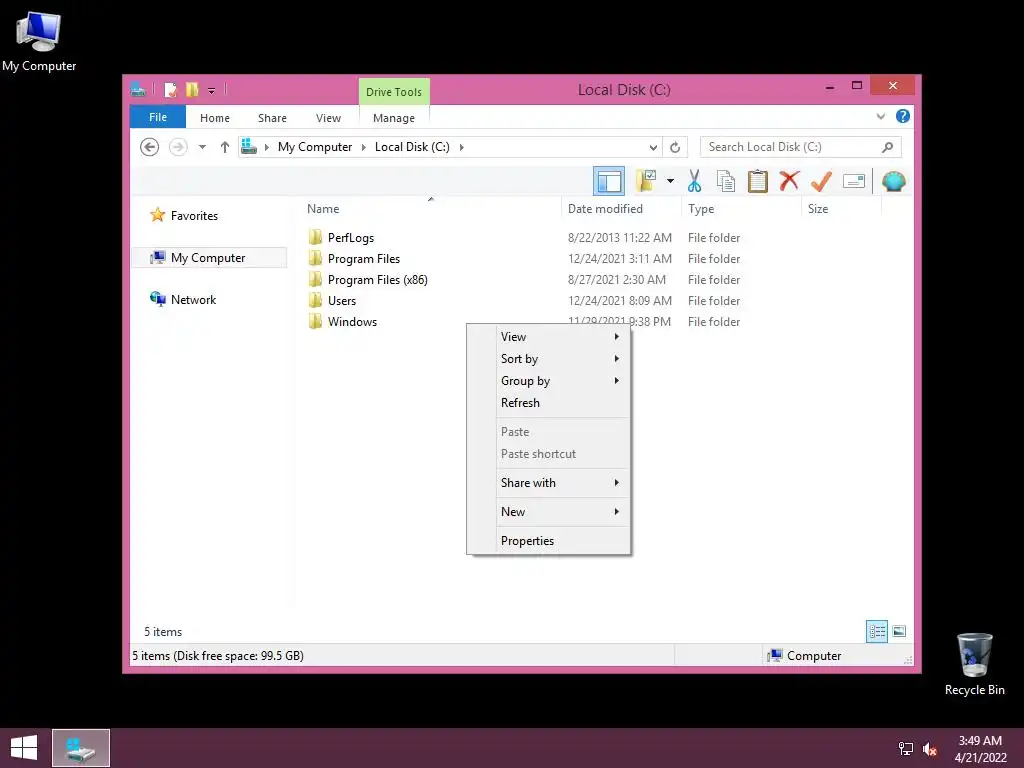Click the Paste clipboard toolbar icon

click(x=758, y=181)
